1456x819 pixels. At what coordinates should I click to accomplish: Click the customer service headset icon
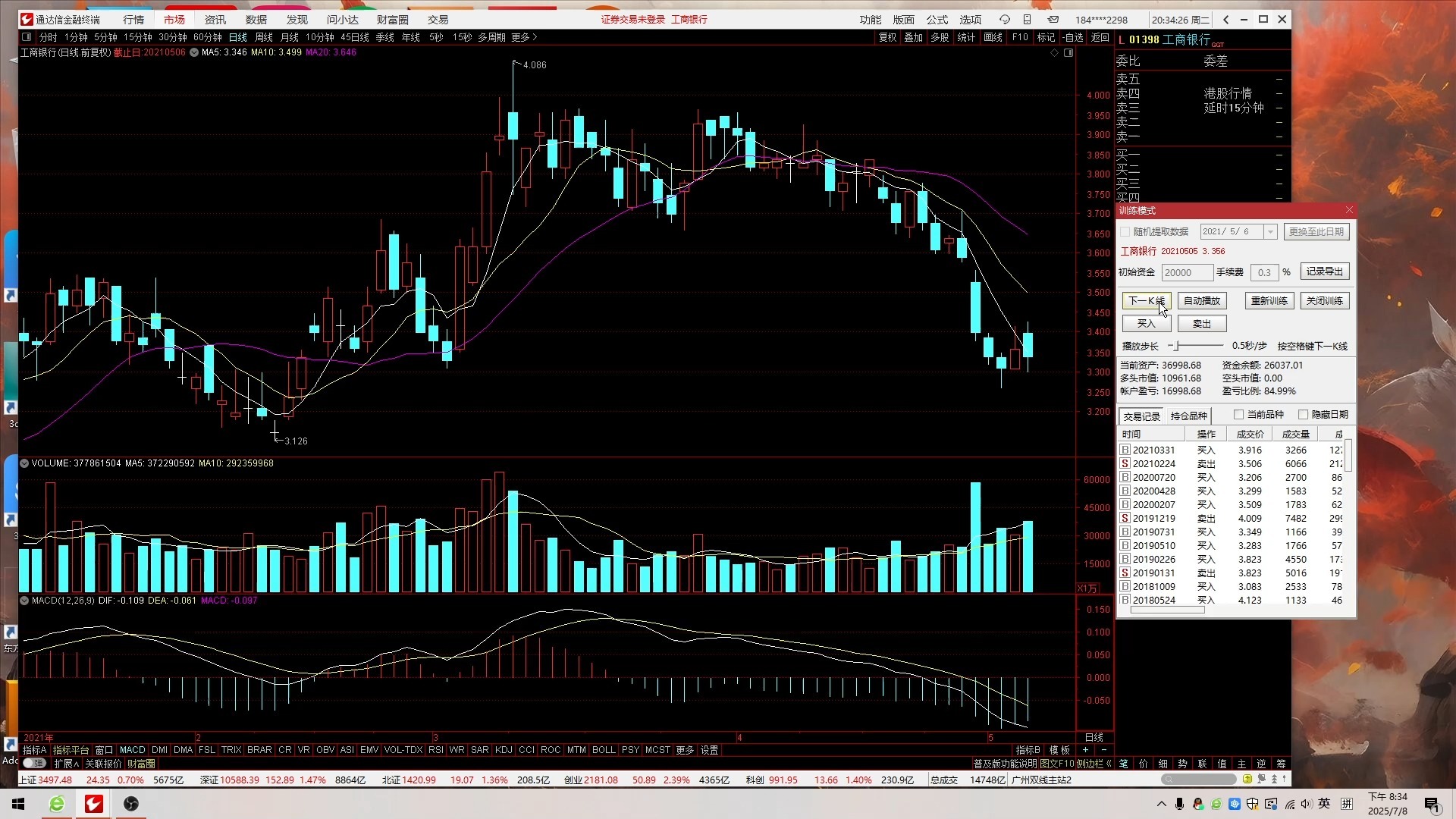1004,20
